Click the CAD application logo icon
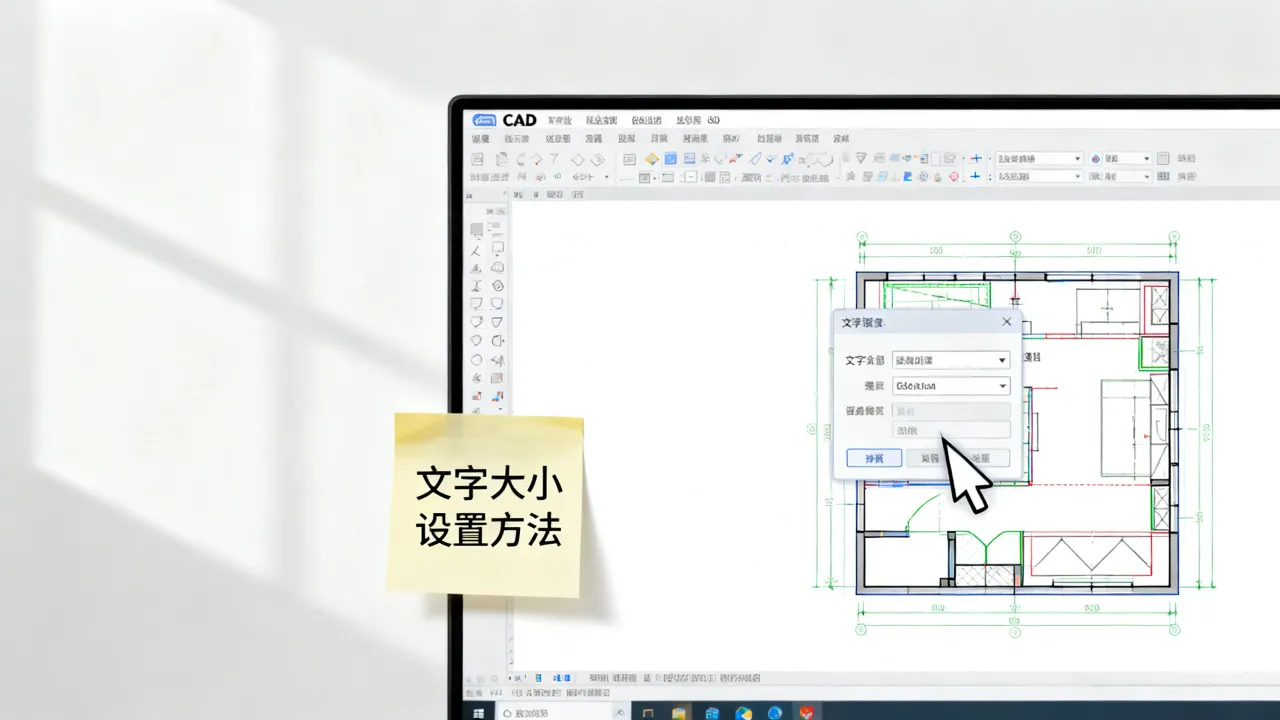The image size is (1280, 720). point(484,120)
